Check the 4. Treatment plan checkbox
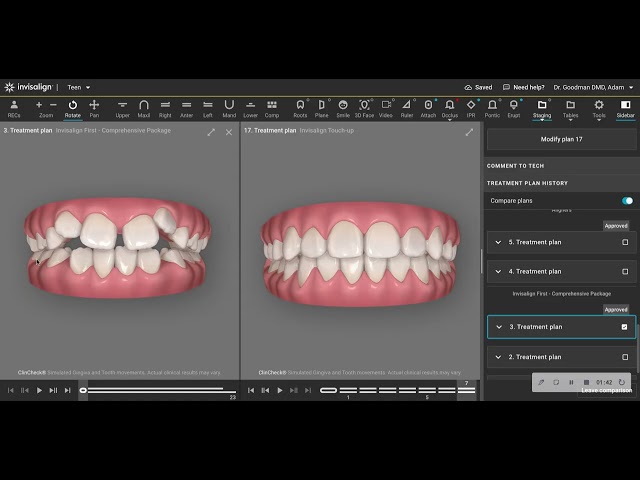 pos(625,271)
